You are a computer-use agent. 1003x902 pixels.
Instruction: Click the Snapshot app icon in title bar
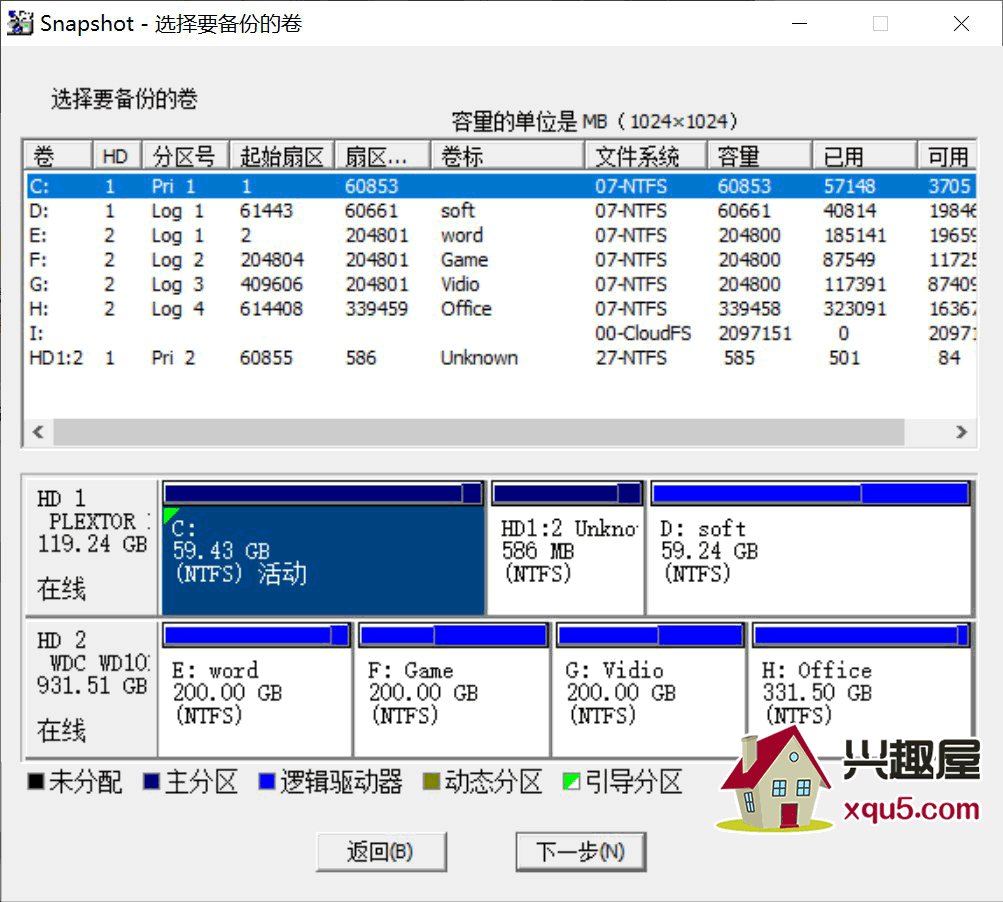(x=20, y=23)
